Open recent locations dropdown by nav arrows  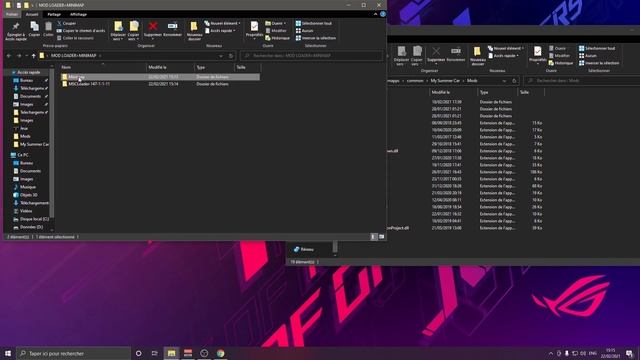[27, 56]
